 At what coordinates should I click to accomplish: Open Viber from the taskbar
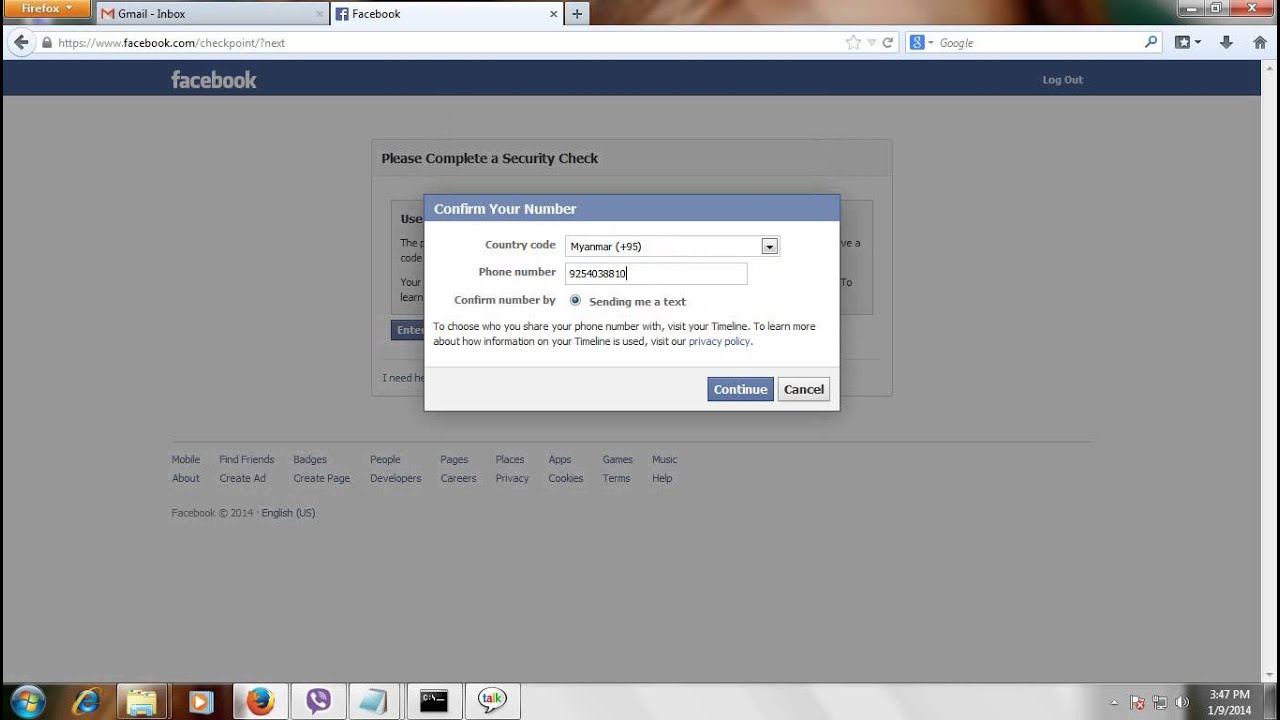318,701
